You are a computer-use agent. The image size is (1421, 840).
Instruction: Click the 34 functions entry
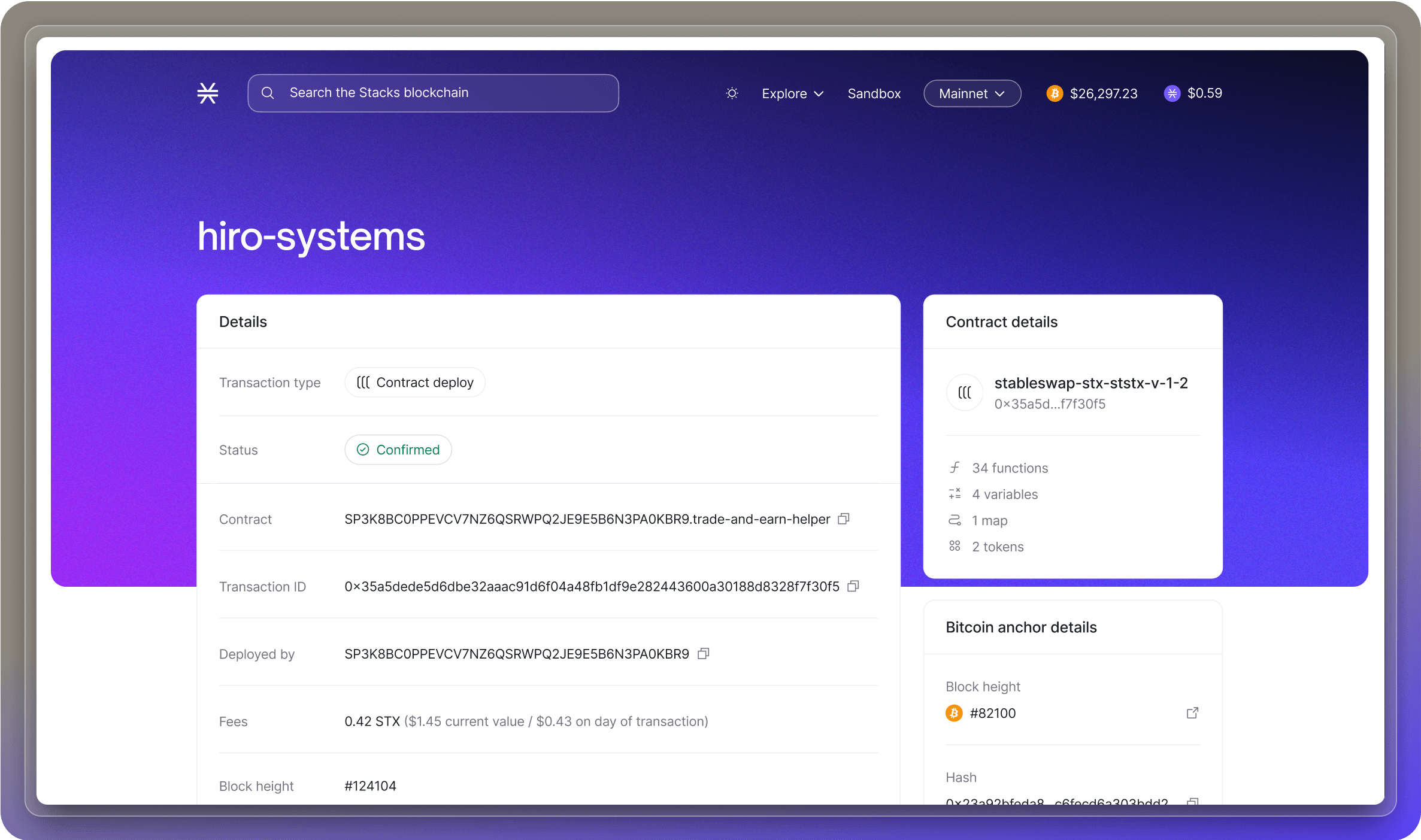point(1010,468)
